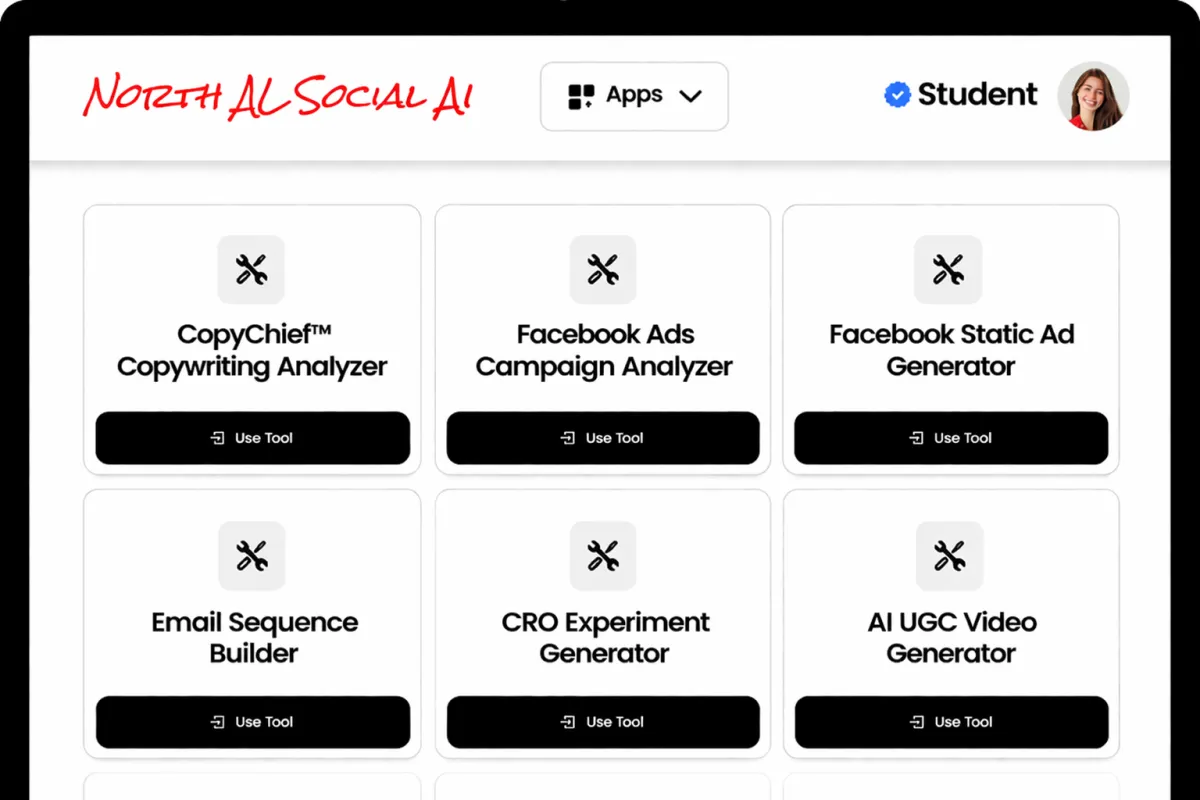1200x800 pixels.
Task: Click the CopyChief Copywriting Analyzer tools icon
Action: click(251, 269)
